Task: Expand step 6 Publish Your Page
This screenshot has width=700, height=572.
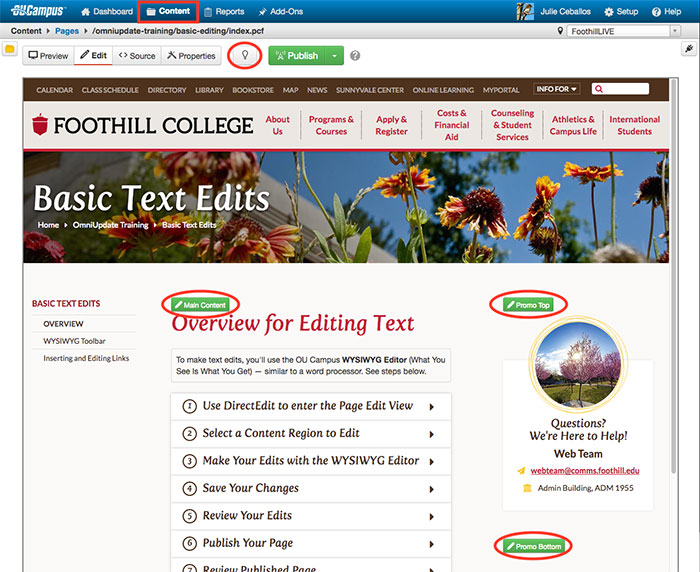Action: point(311,543)
